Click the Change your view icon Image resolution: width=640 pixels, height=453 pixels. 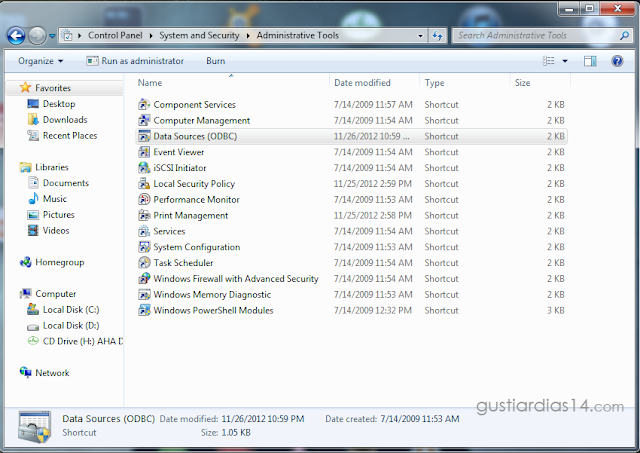(x=549, y=61)
